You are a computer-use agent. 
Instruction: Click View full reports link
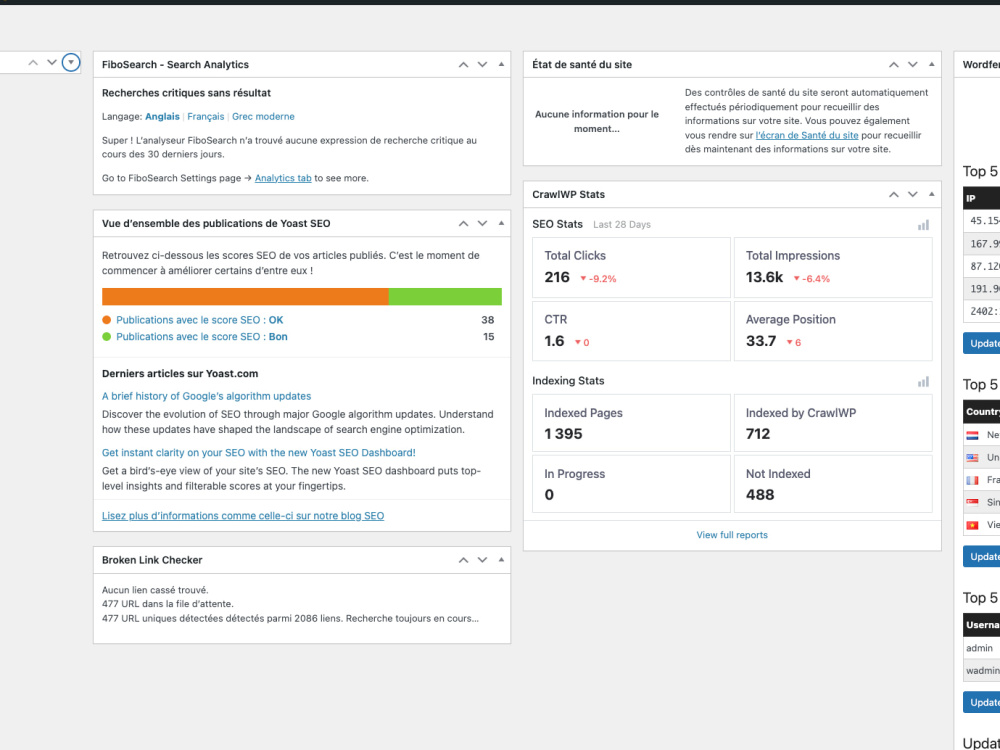732,535
